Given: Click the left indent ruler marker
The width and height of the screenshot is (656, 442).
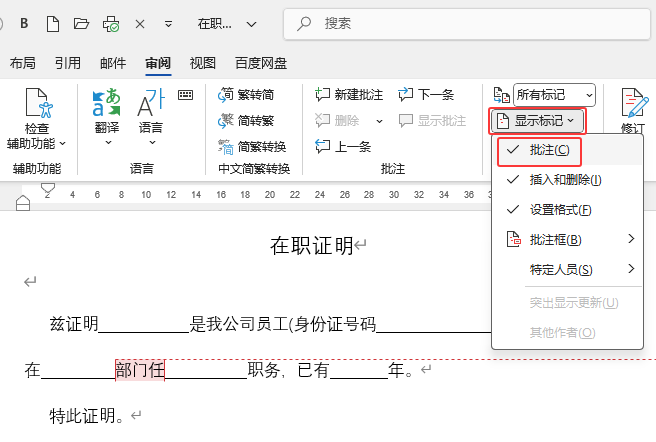Looking at the screenshot, I should tap(23, 203).
